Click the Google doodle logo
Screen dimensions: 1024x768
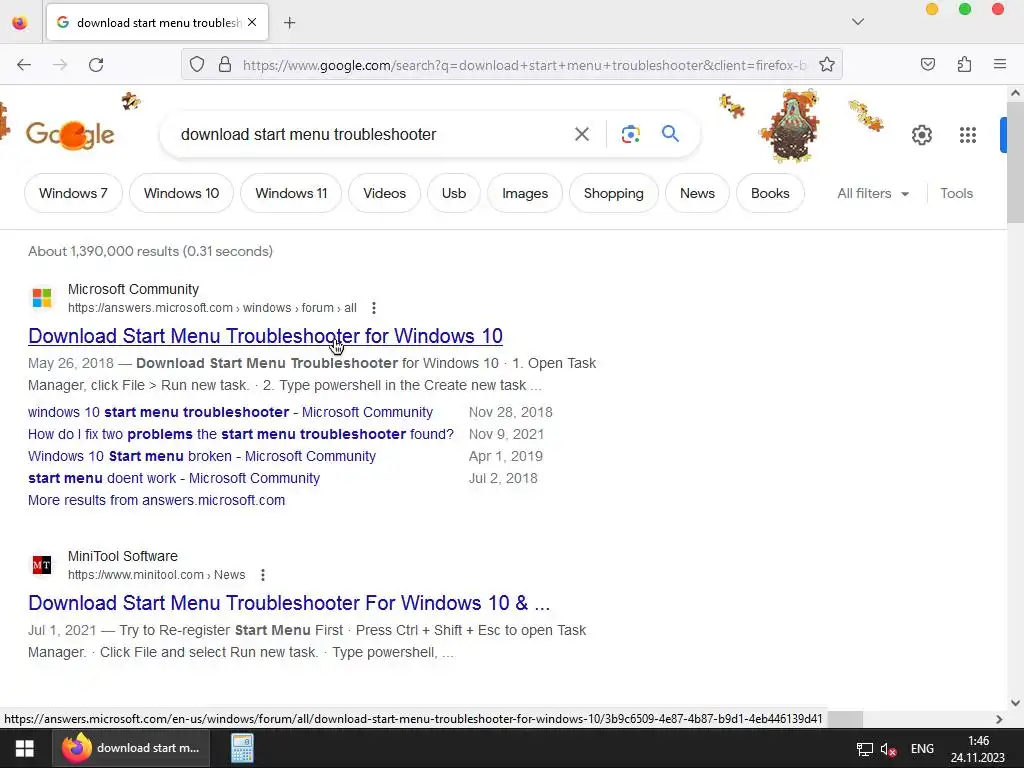(x=70, y=135)
